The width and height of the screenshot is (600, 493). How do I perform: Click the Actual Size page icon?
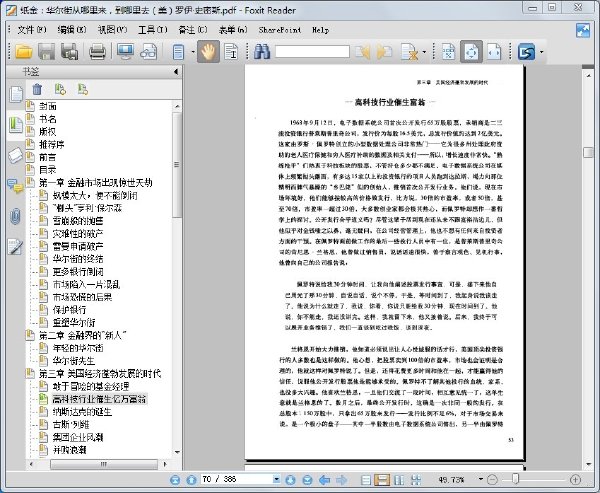[448, 51]
